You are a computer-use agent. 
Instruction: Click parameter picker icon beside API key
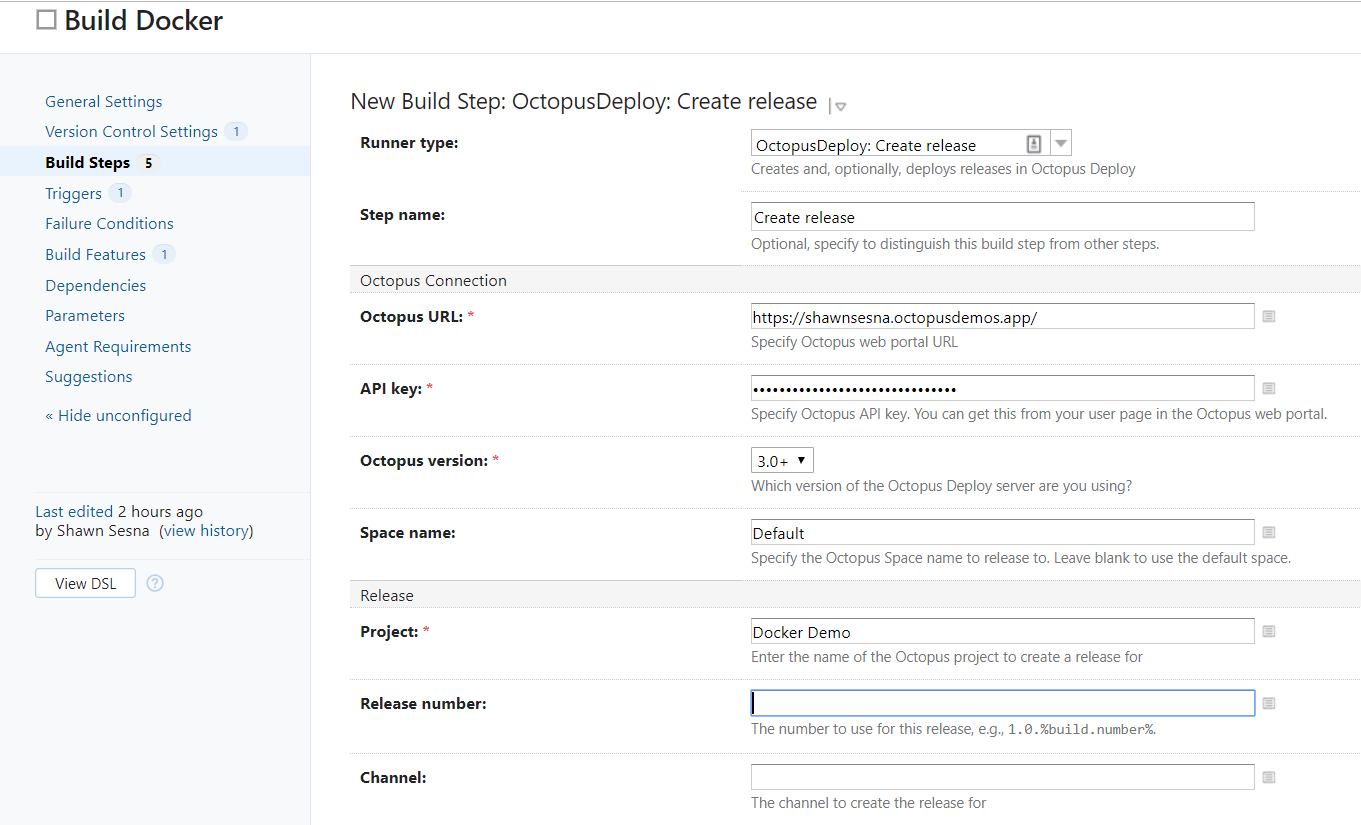(1268, 388)
